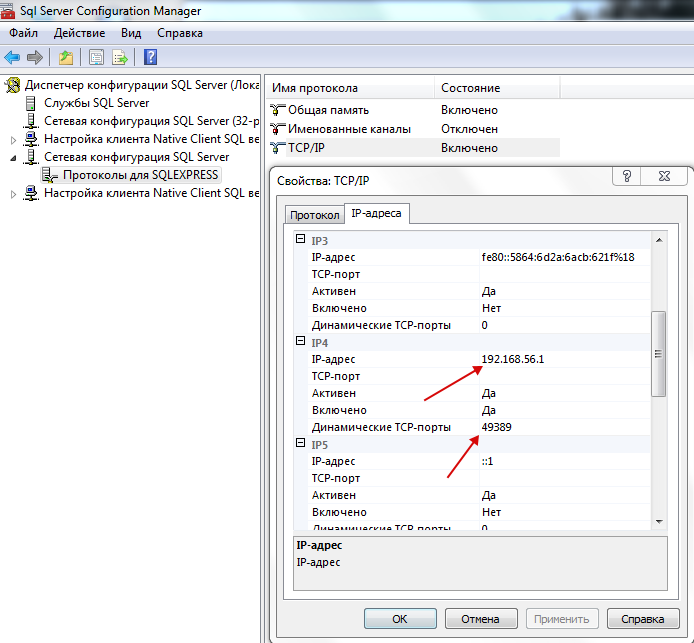Click the Отключен state of Именованные каналы
Screen dimensions: 694x643
click(469, 129)
